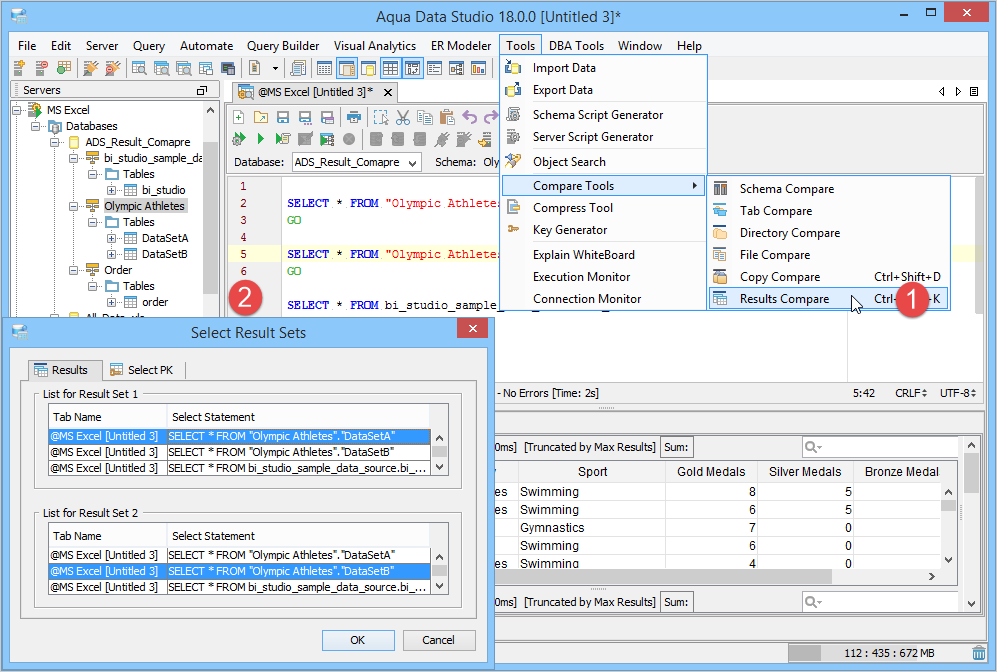Viewport: 997px width, 672px height.
Task: Collapse the Order schema node
Action: (74, 270)
